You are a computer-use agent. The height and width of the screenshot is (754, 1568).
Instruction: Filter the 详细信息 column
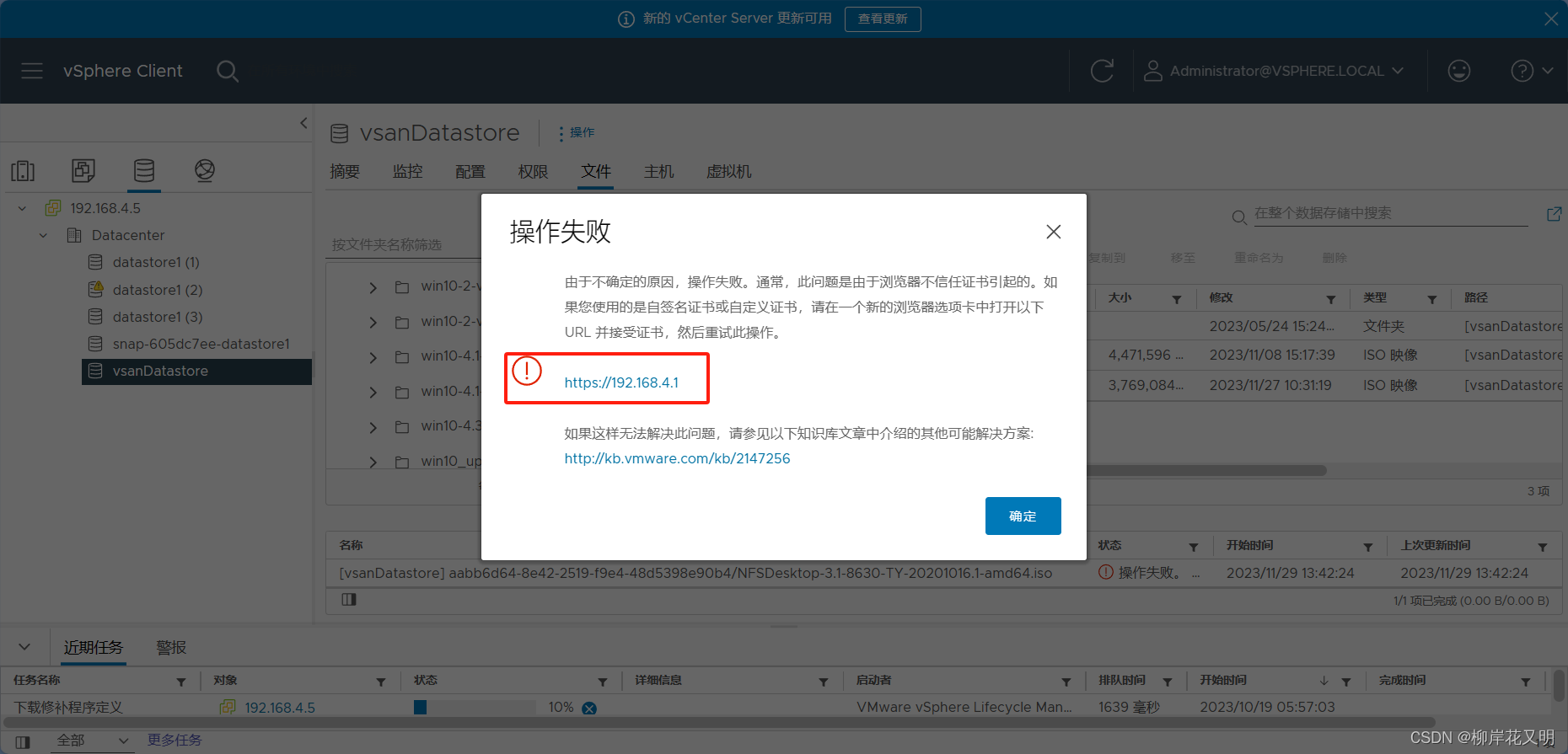click(x=824, y=682)
